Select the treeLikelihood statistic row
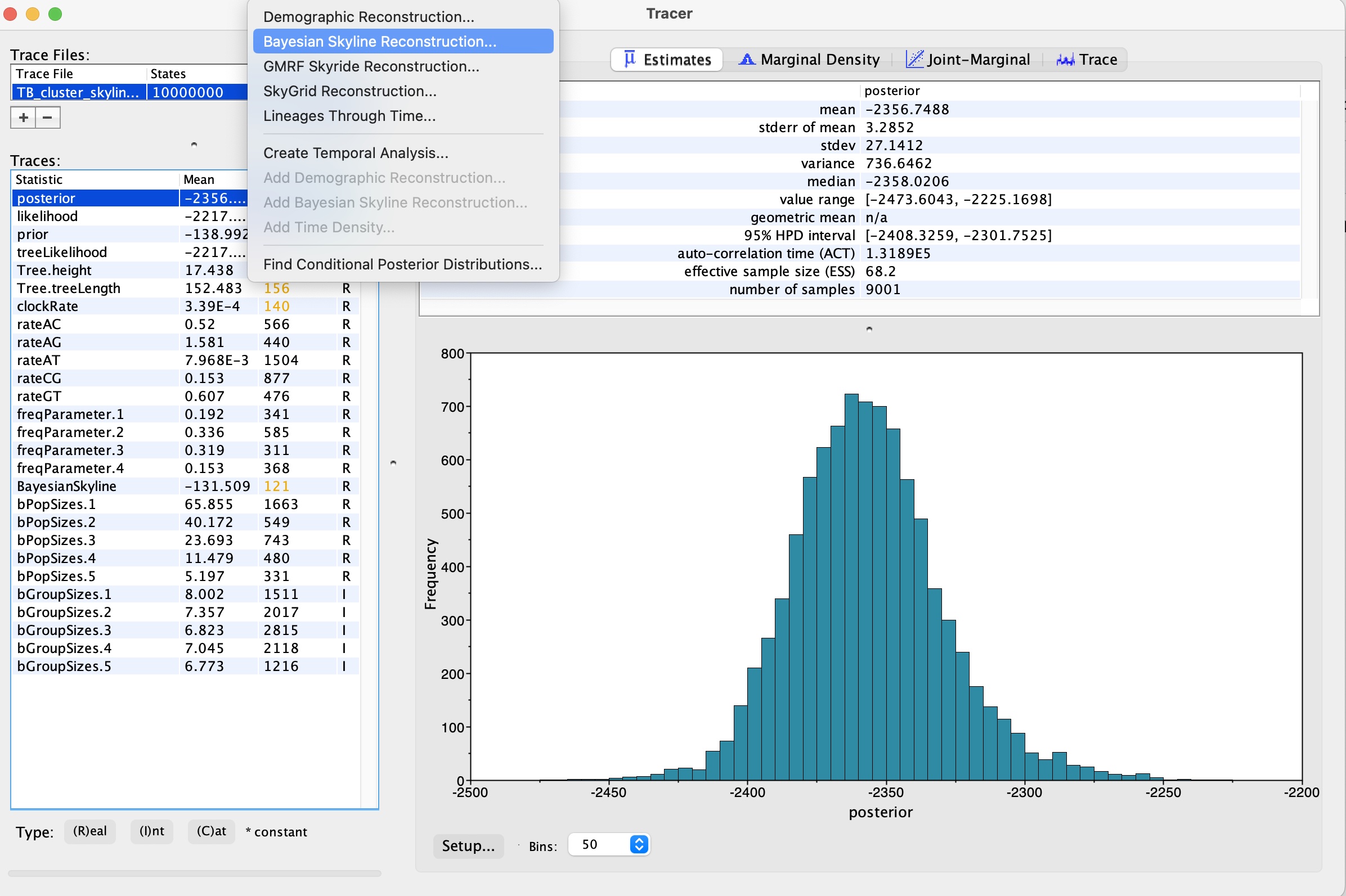1346x896 pixels. coord(130,252)
